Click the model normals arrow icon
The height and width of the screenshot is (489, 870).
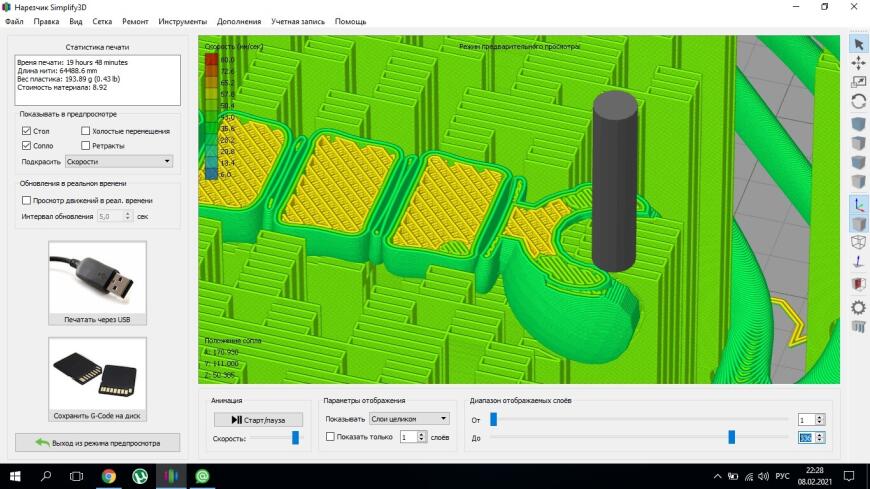coord(858,263)
